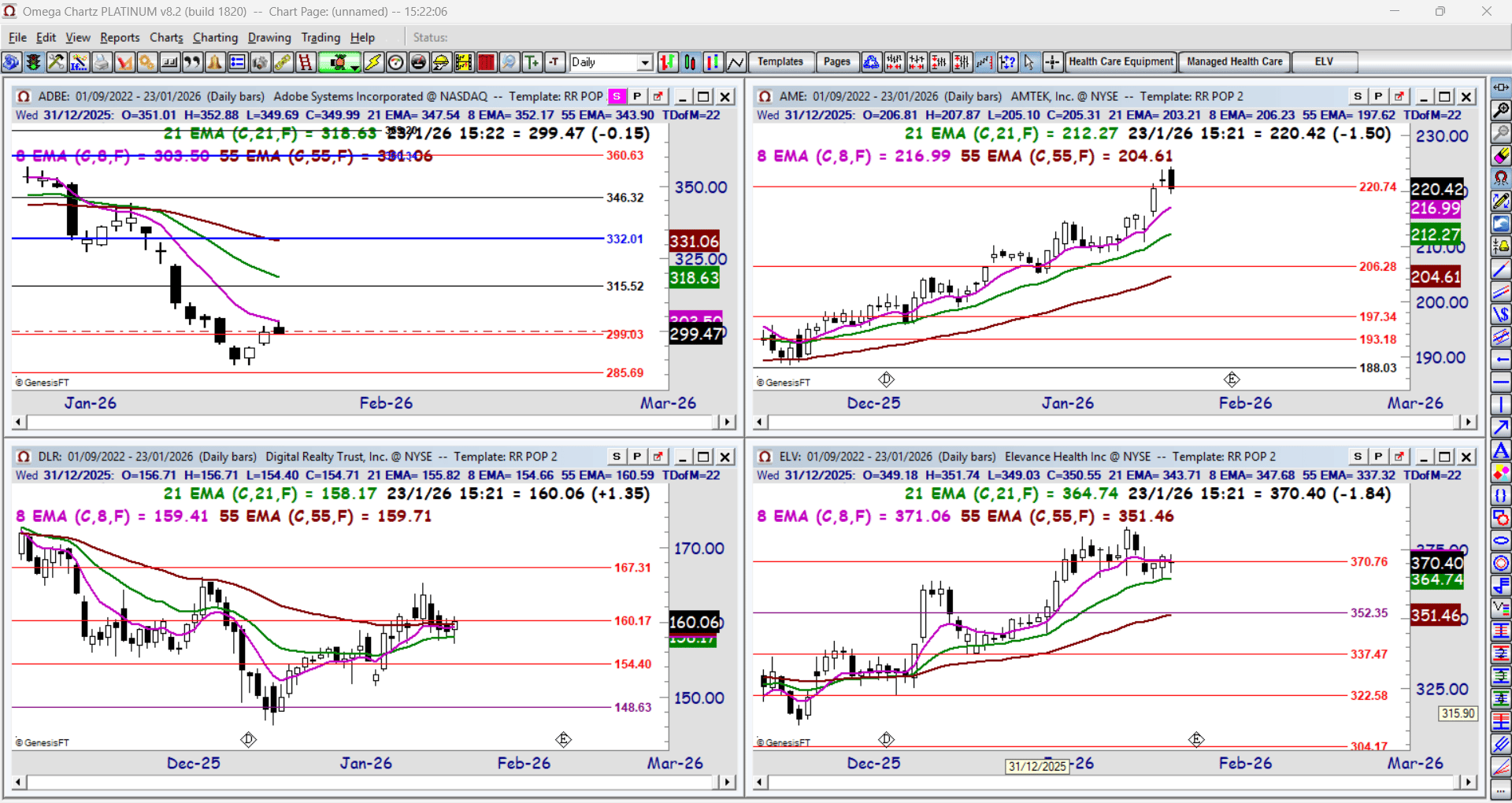Click the 167.31 price level on DLR chart

[633, 568]
